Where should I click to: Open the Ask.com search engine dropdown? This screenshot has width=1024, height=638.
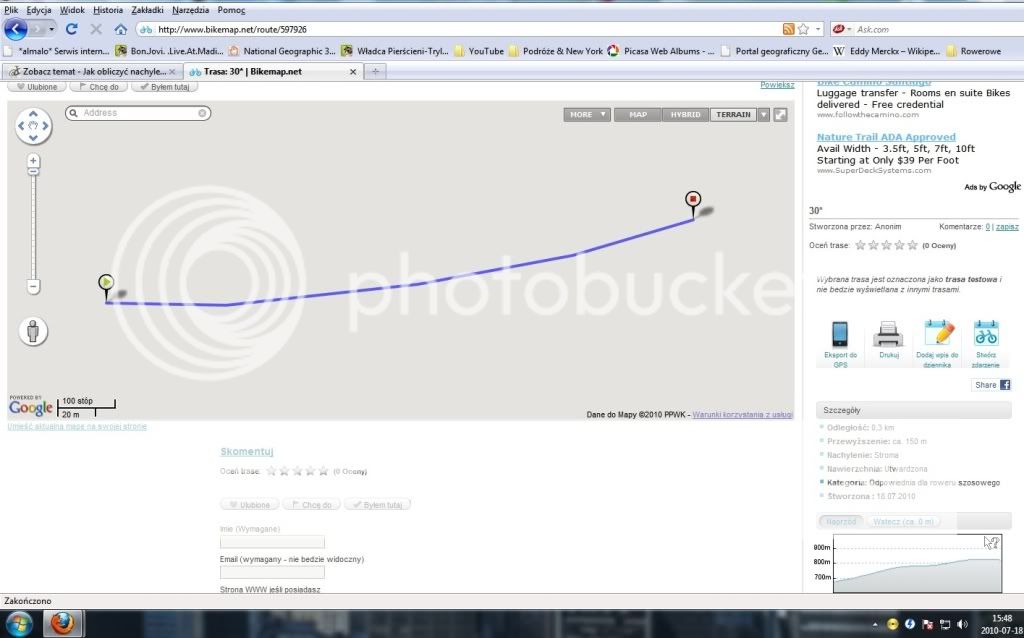[842, 29]
